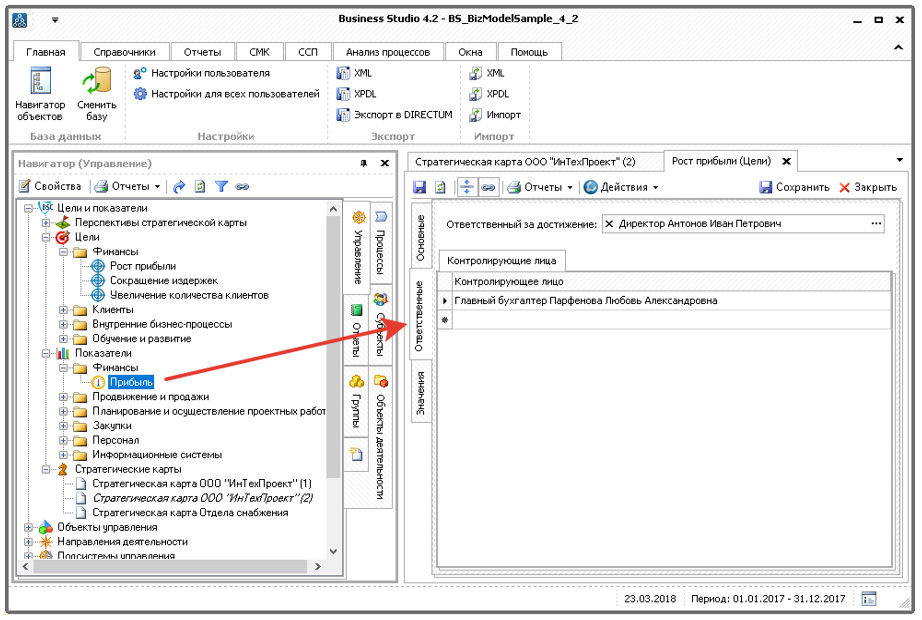
Task: Open the Справочники ribbon tab
Action: [124, 52]
